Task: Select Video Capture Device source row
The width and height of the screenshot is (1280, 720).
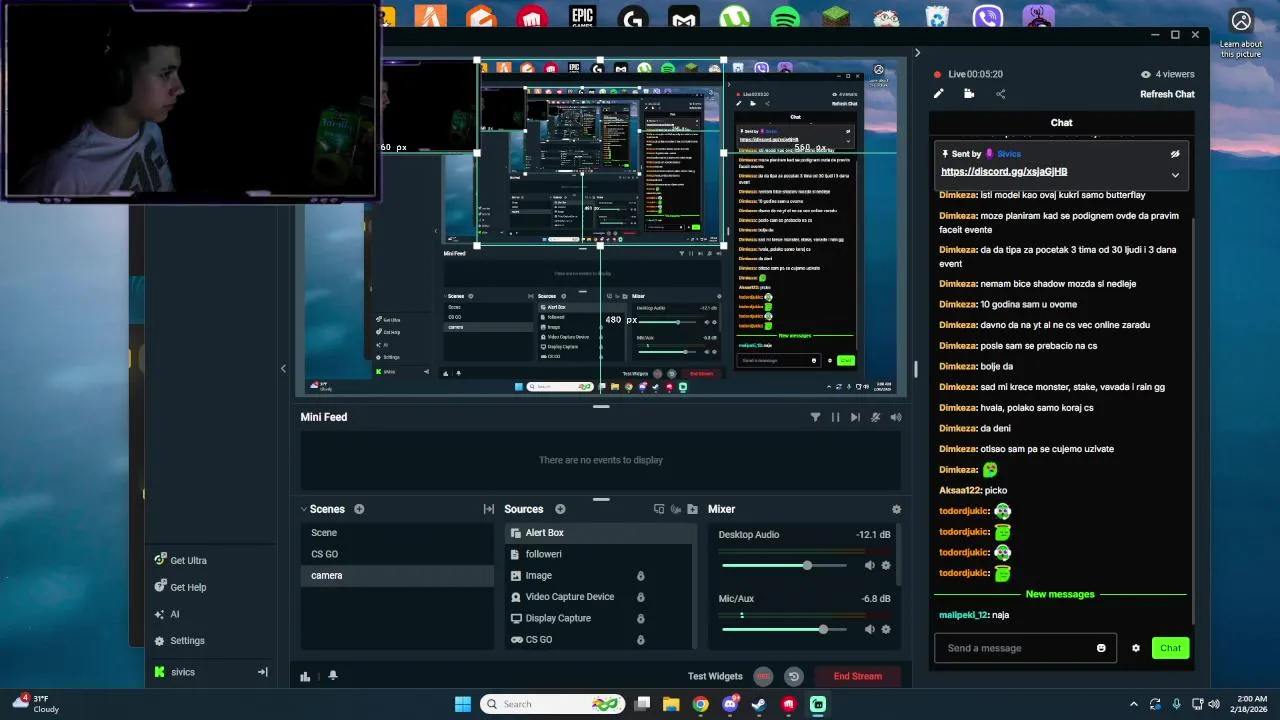Action: click(x=598, y=597)
